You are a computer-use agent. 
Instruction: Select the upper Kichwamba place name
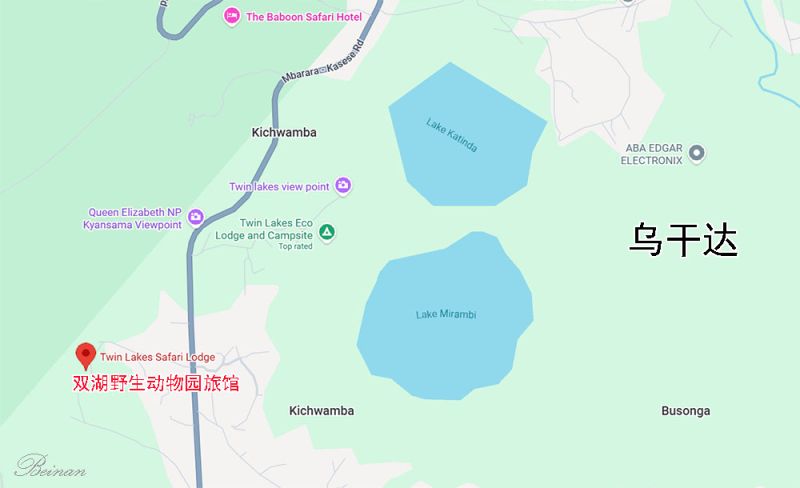coord(284,132)
